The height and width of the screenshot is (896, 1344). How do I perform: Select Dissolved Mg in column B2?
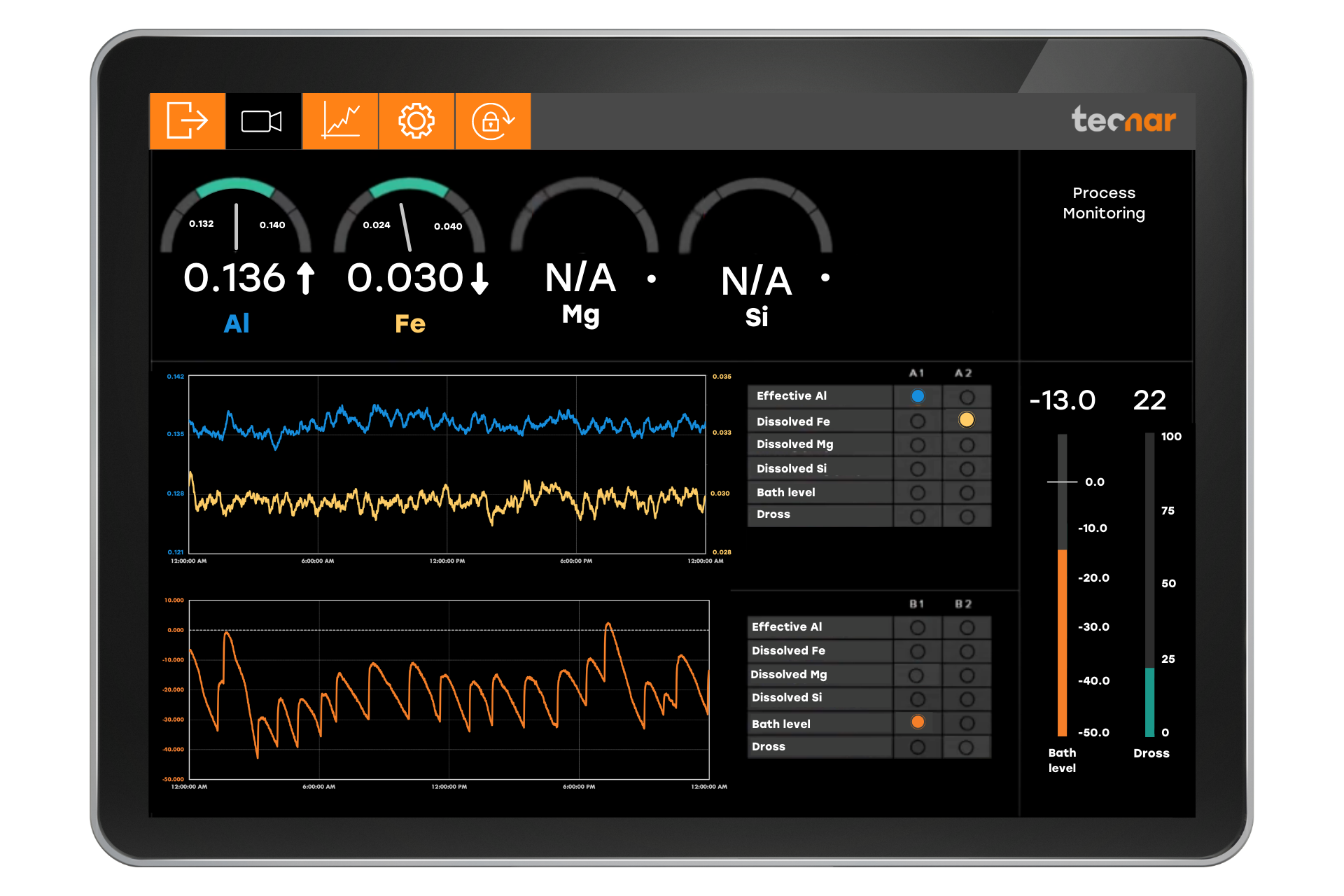[x=967, y=674]
